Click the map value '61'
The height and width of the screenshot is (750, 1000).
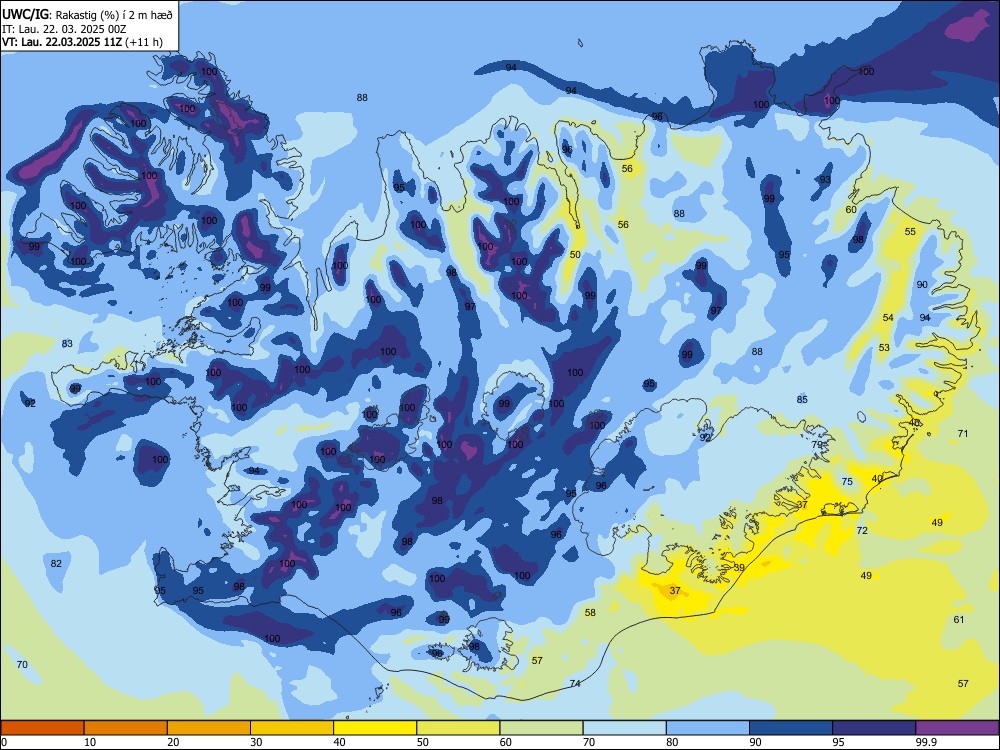point(959,619)
